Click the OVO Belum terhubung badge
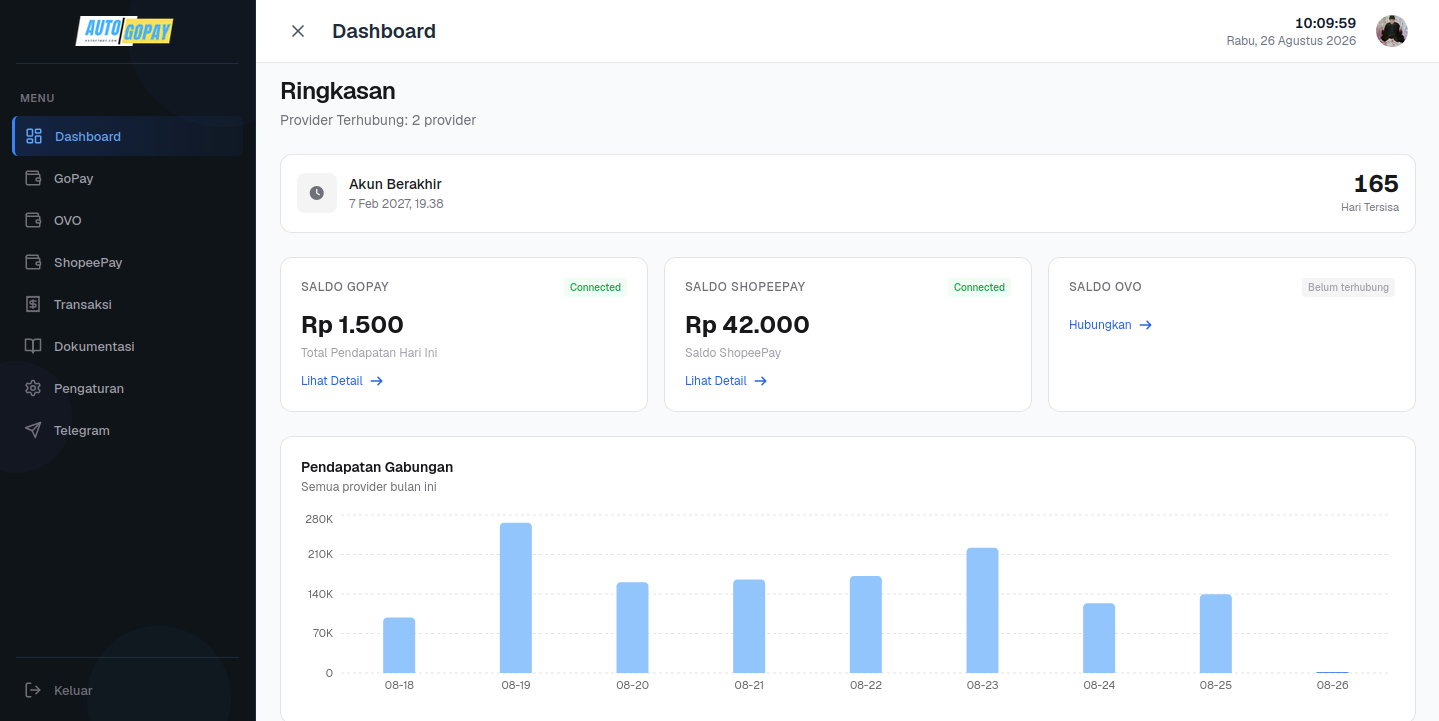 (1349, 287)
